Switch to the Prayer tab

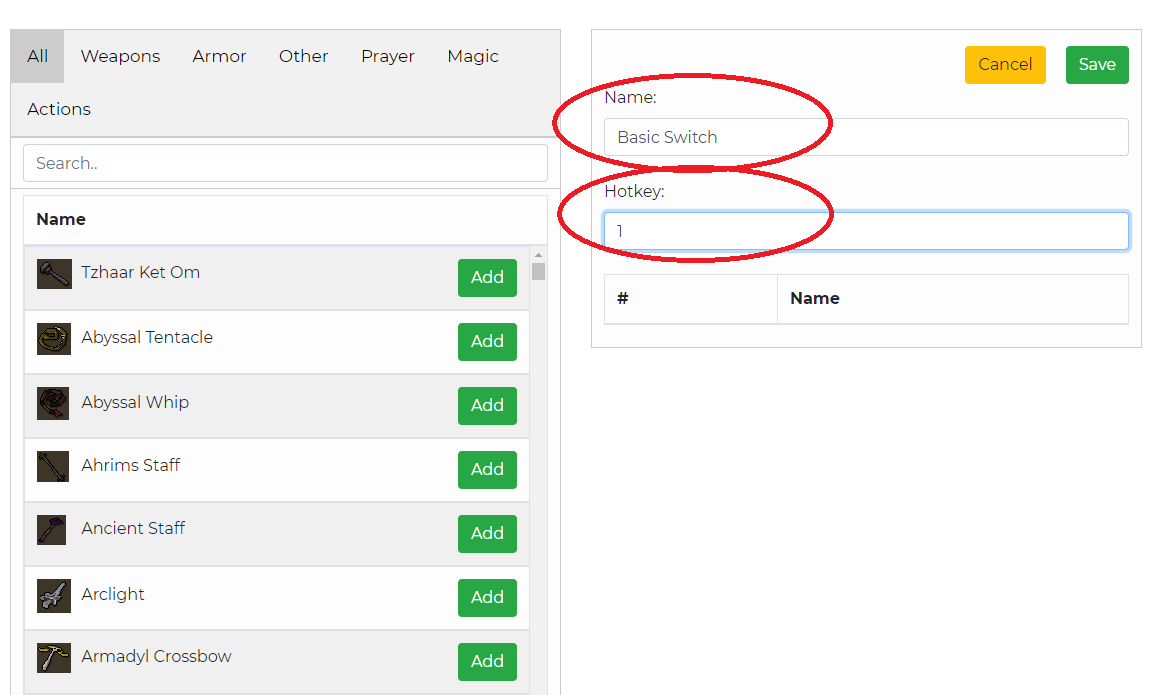388,56
